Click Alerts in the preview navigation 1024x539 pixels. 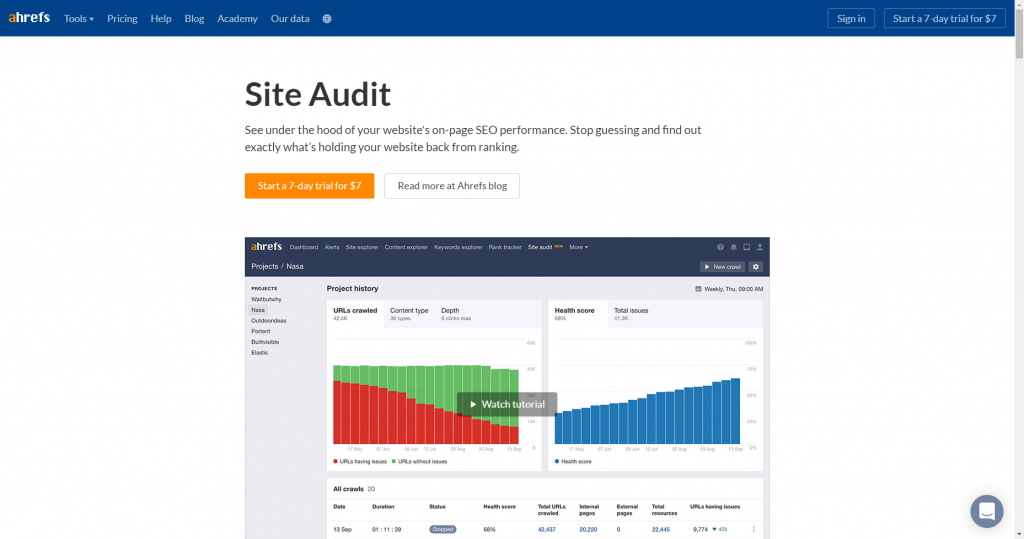tap(332, 247)
